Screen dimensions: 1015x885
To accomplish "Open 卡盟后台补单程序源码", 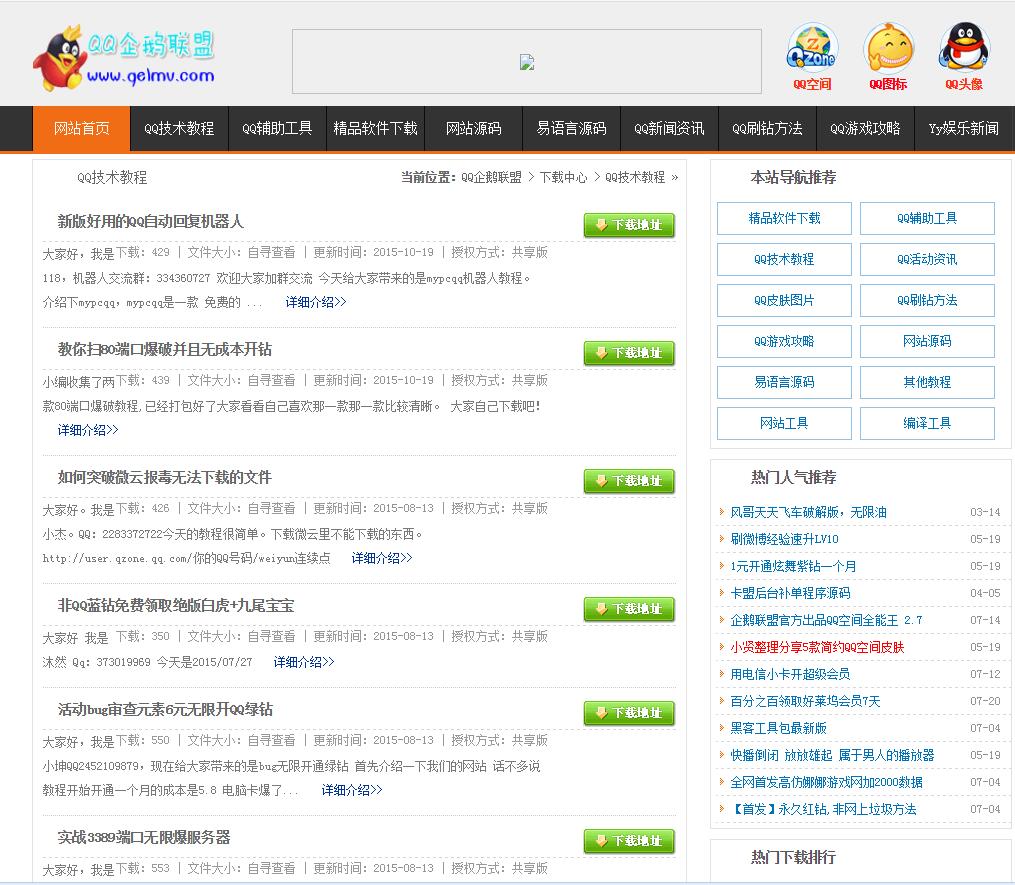I will (790, 594).
